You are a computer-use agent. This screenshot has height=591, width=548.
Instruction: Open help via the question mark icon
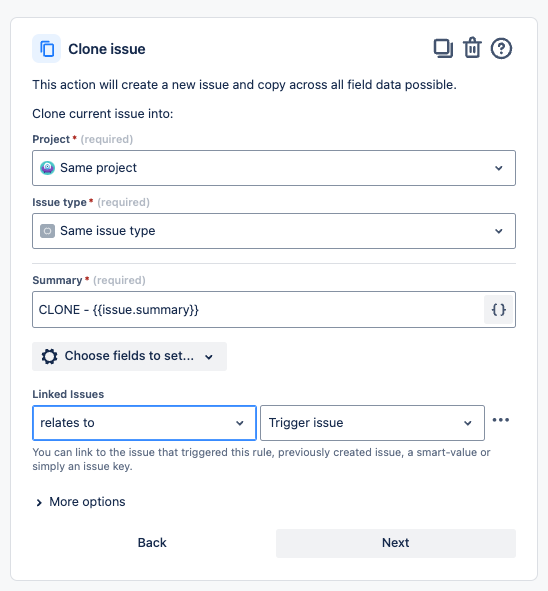click(501, 49)
